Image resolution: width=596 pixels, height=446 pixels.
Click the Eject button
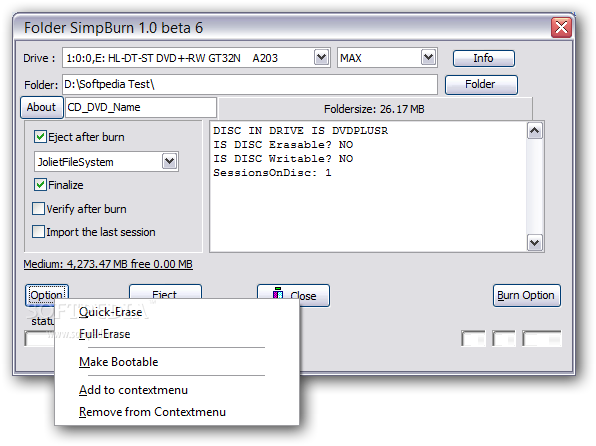pos(165,292)
